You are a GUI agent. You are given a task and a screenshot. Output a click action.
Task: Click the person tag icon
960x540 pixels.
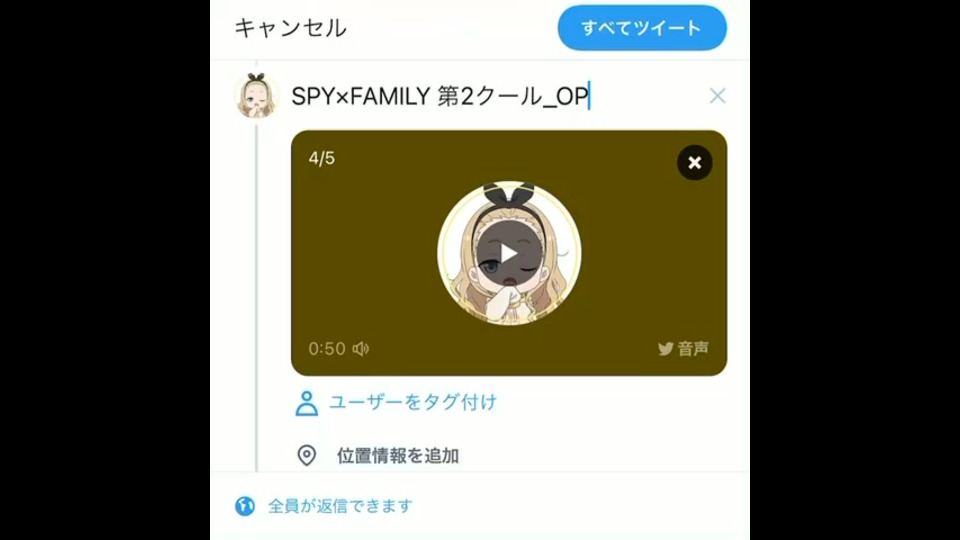coord(307,403)
